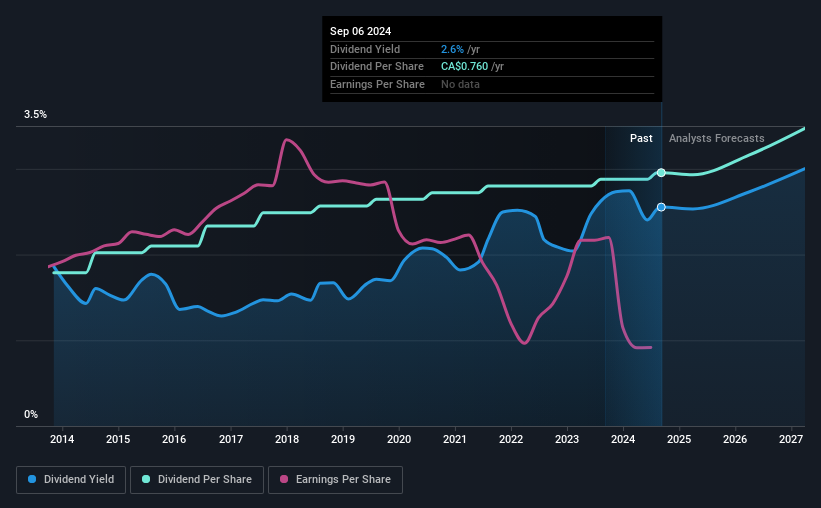The height and width of the screenshot is (508, 821).
Task: Click the 2014 x-axis label
Action: point(62,439)
